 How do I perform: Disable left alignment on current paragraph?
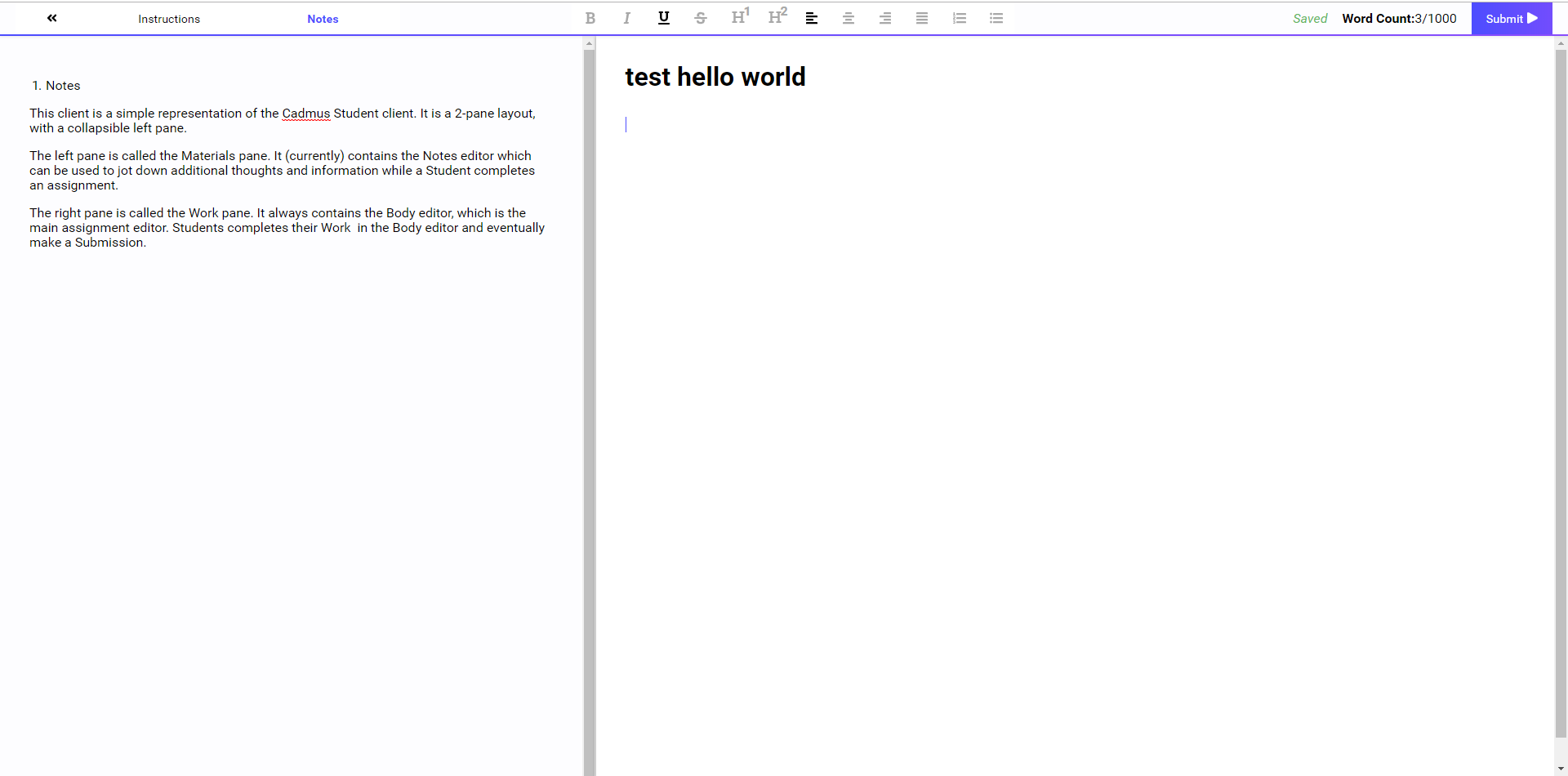[x=812, y=18]
